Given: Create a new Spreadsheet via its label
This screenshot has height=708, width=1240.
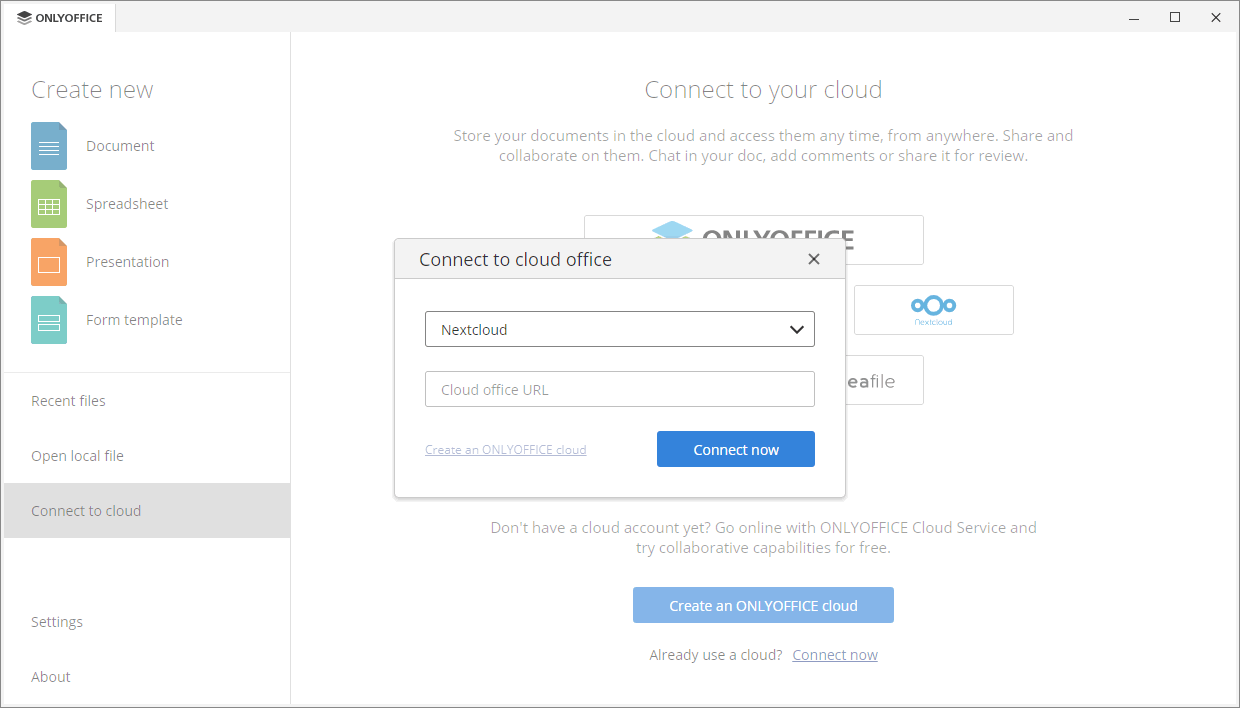Looking at the screenshot, I should point(127,204).
